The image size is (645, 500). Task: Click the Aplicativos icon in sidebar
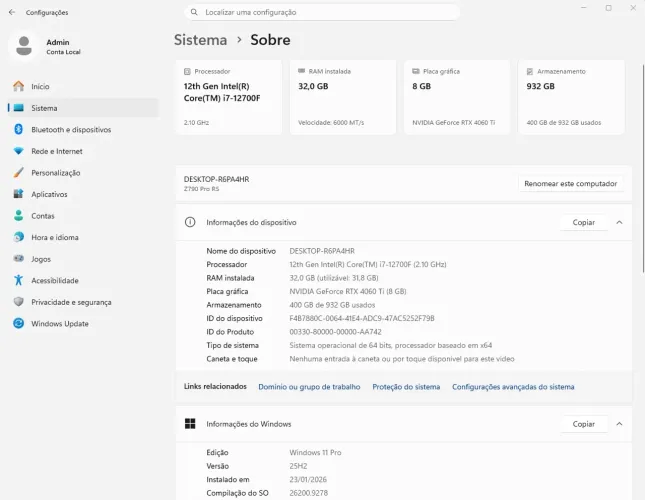point(19,194)
